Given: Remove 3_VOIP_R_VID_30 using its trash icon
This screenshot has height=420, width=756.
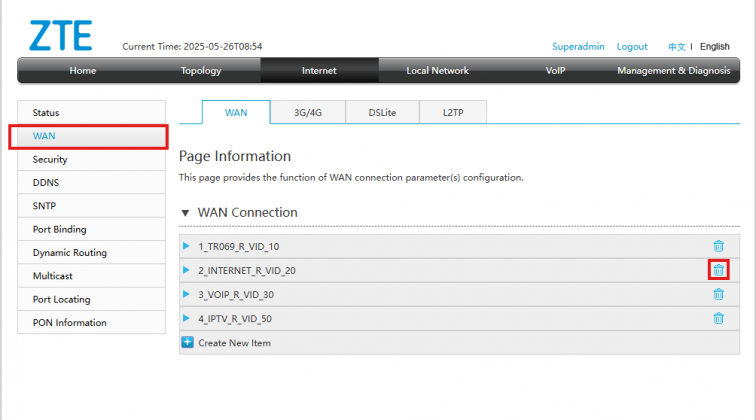Looking at the screenshot, I should pos(718,294).
